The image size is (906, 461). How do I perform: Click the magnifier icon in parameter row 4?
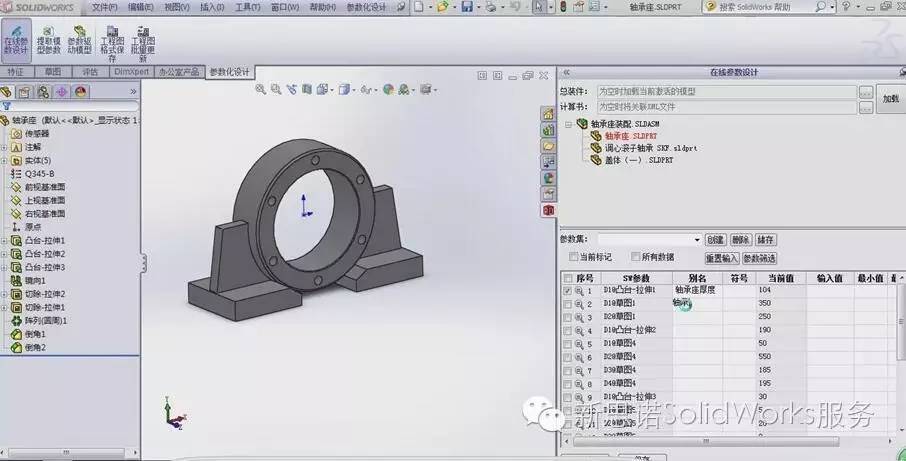(x=579, y=331)
